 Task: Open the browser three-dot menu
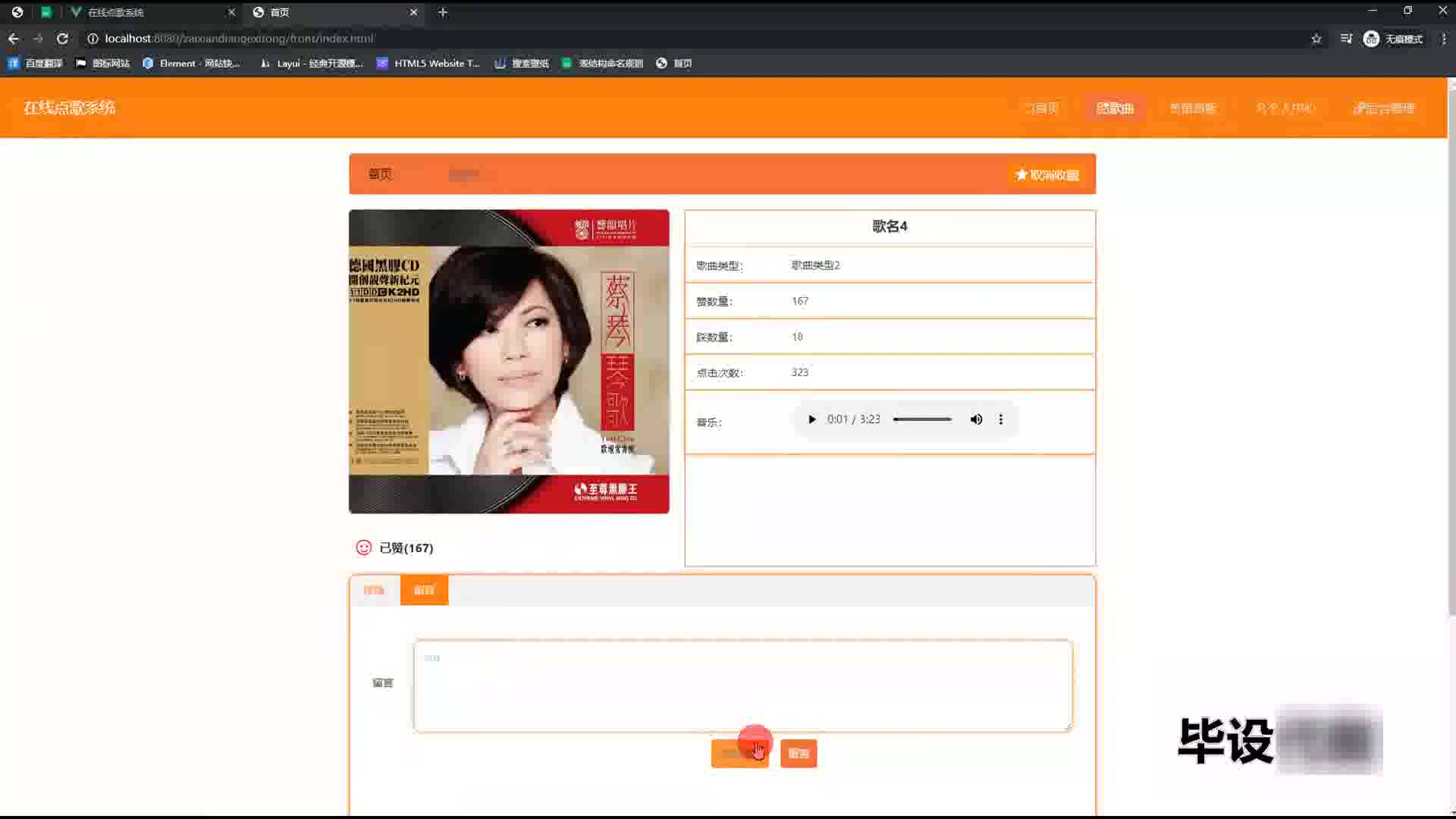point(1443,39)
